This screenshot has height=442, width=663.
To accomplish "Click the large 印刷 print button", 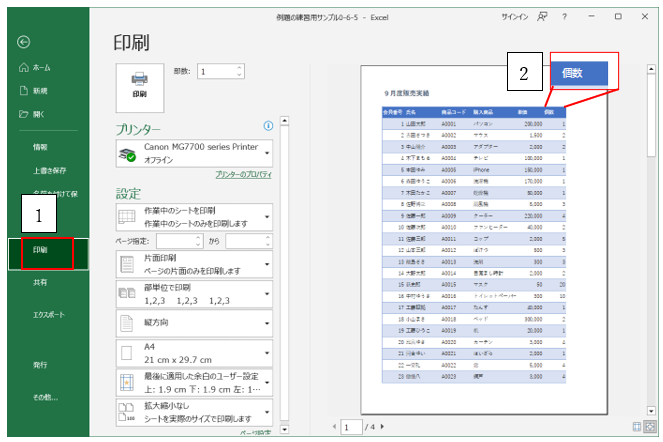I will (139, 83).
